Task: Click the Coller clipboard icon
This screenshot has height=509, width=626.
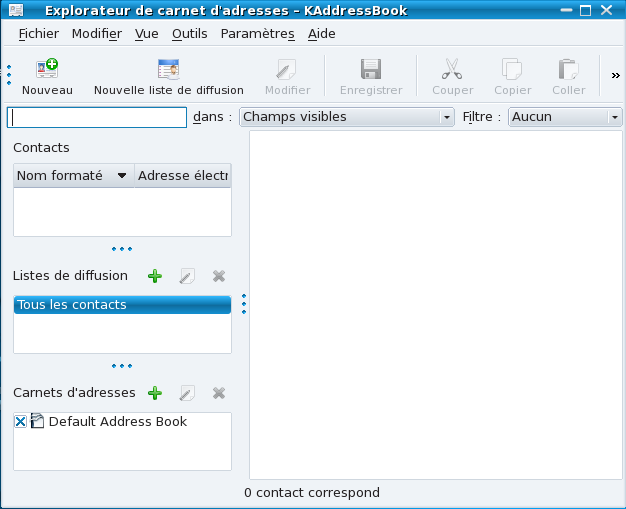Action: (x=569, y=70)
